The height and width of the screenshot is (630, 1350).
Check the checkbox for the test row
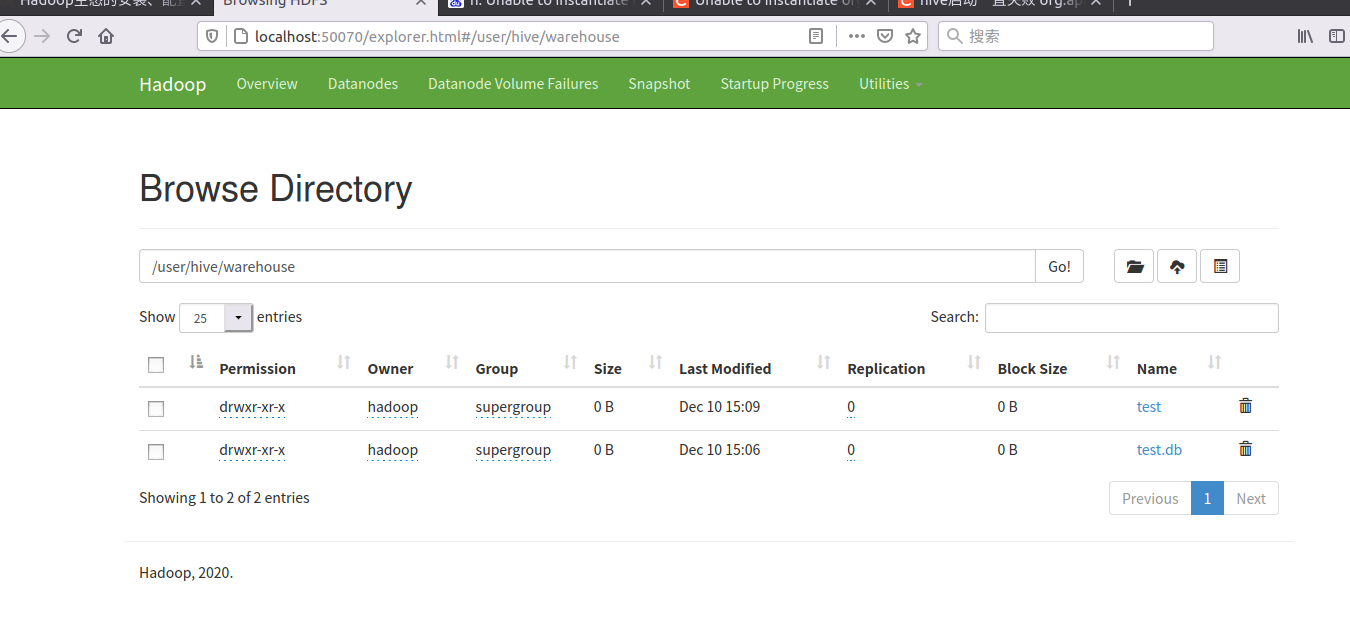coord(156,408)
